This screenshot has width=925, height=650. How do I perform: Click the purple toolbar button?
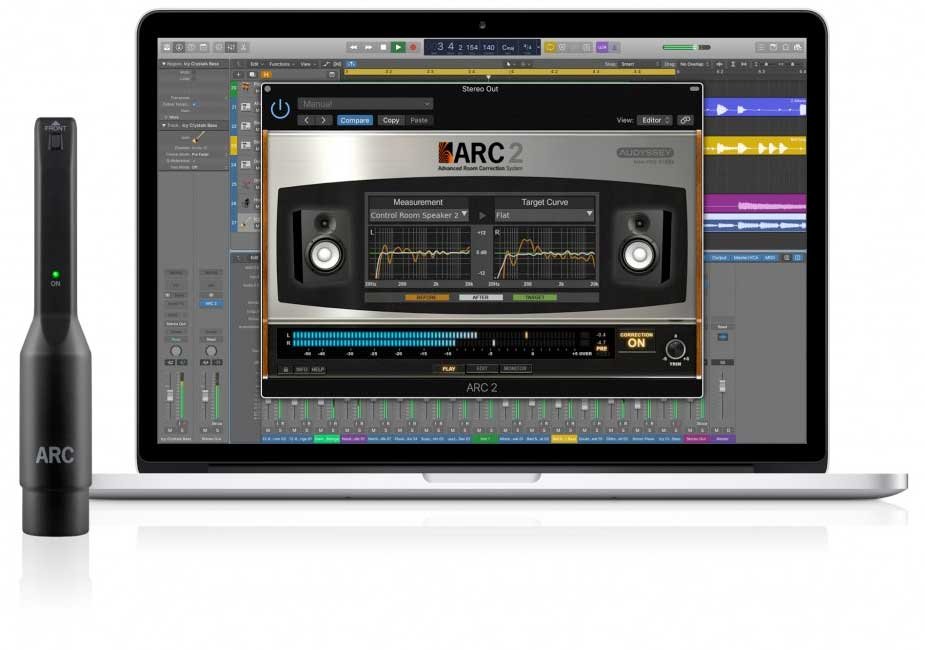(602, 47)
